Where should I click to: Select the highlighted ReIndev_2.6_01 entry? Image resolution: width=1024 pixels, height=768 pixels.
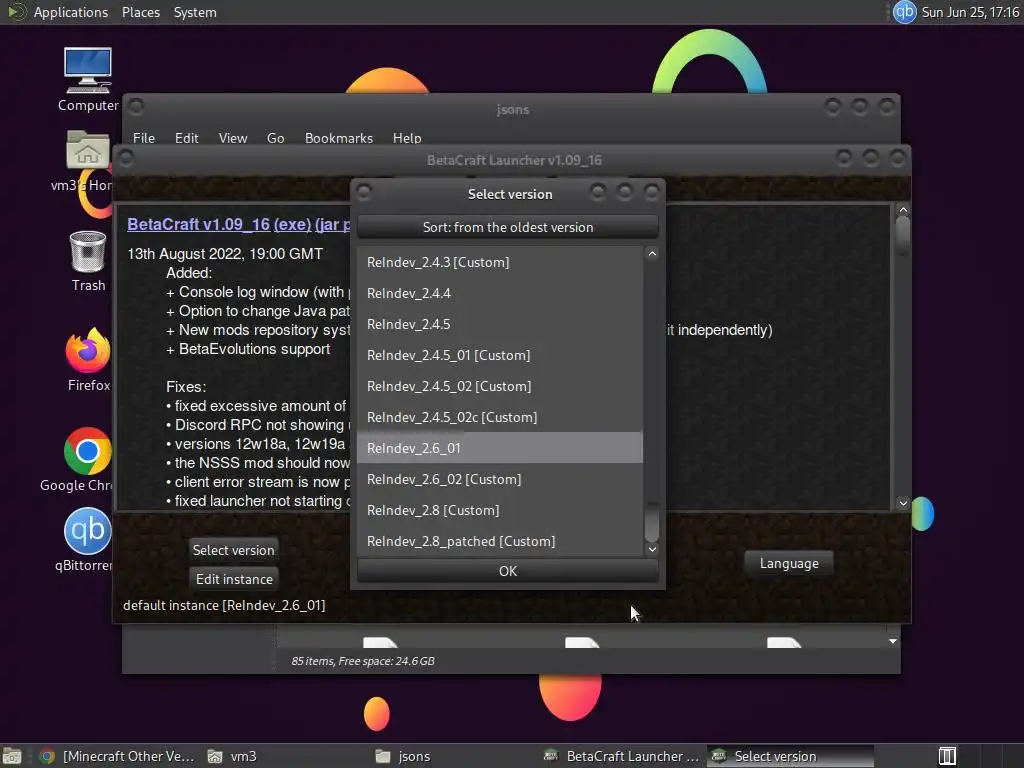coord(500,448)
